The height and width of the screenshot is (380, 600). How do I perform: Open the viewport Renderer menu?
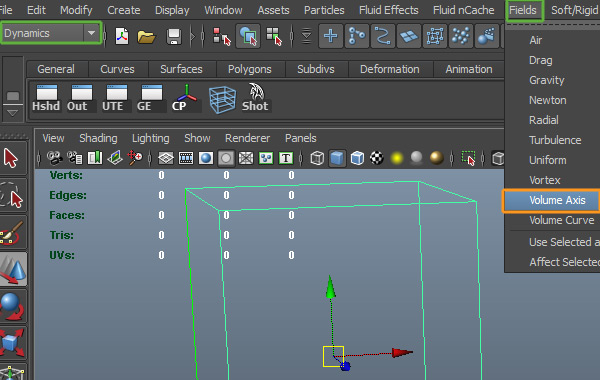[248, 138]
